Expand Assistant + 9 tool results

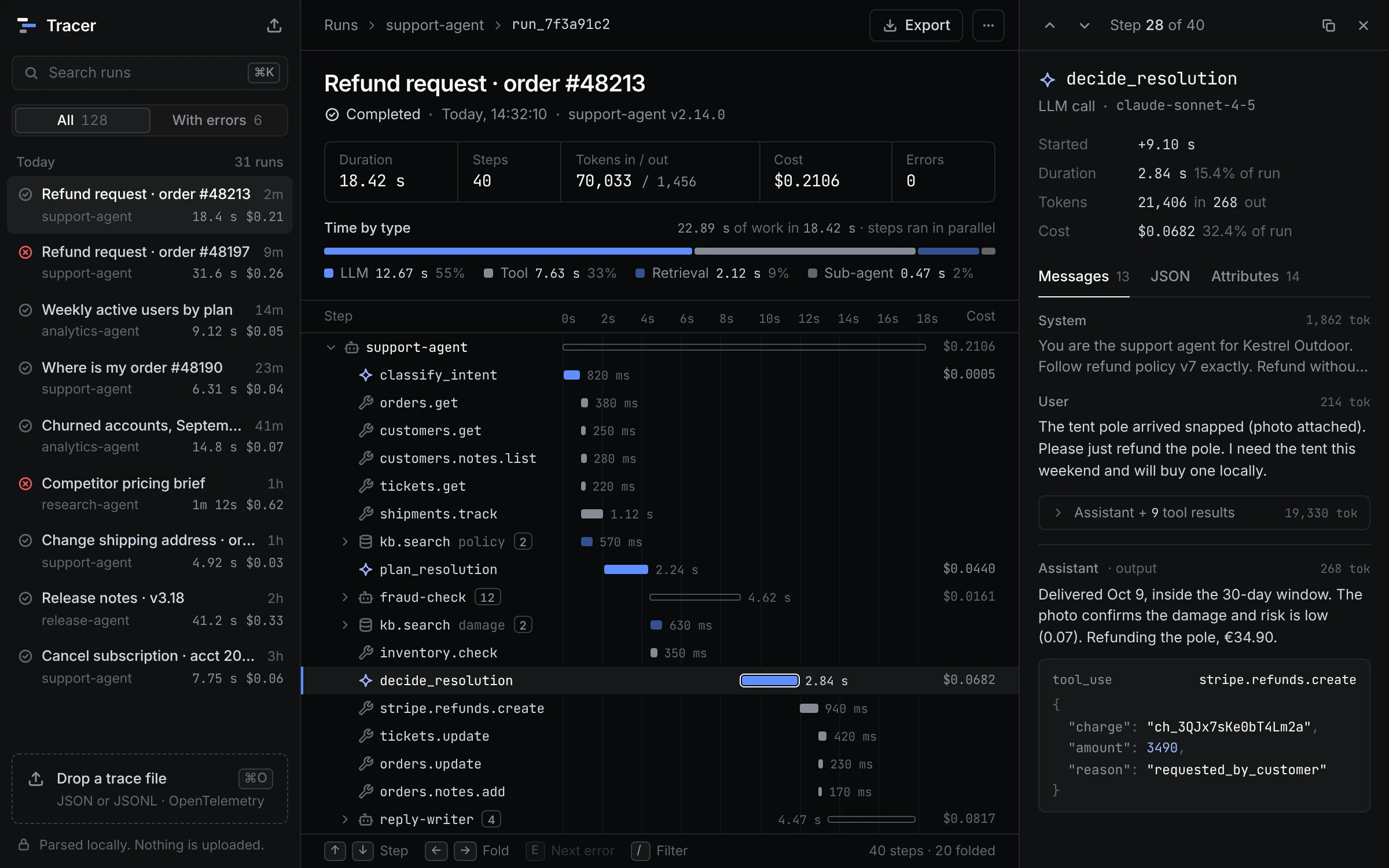click(x=1204, y=513)
